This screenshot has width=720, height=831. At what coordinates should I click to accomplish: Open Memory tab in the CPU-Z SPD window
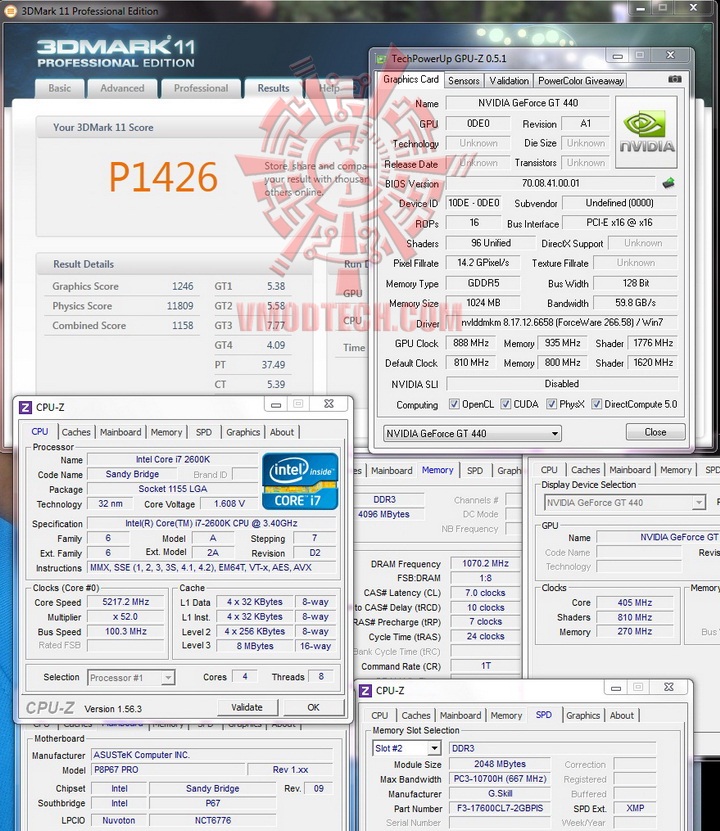click(x=506, y=715)
